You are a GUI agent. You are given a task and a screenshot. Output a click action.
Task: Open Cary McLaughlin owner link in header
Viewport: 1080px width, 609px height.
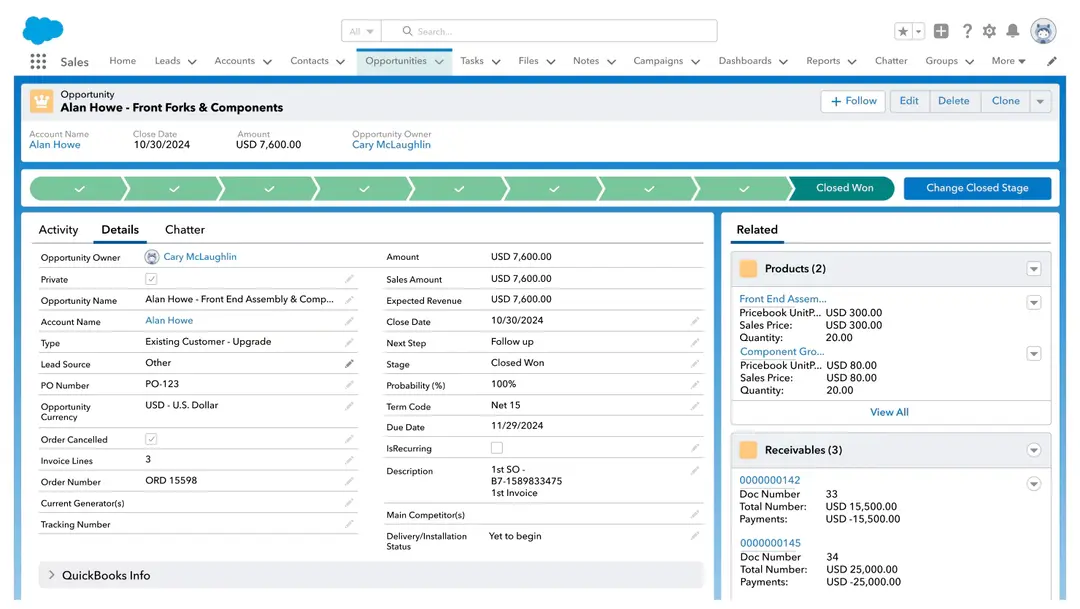(x=391, y=145)
